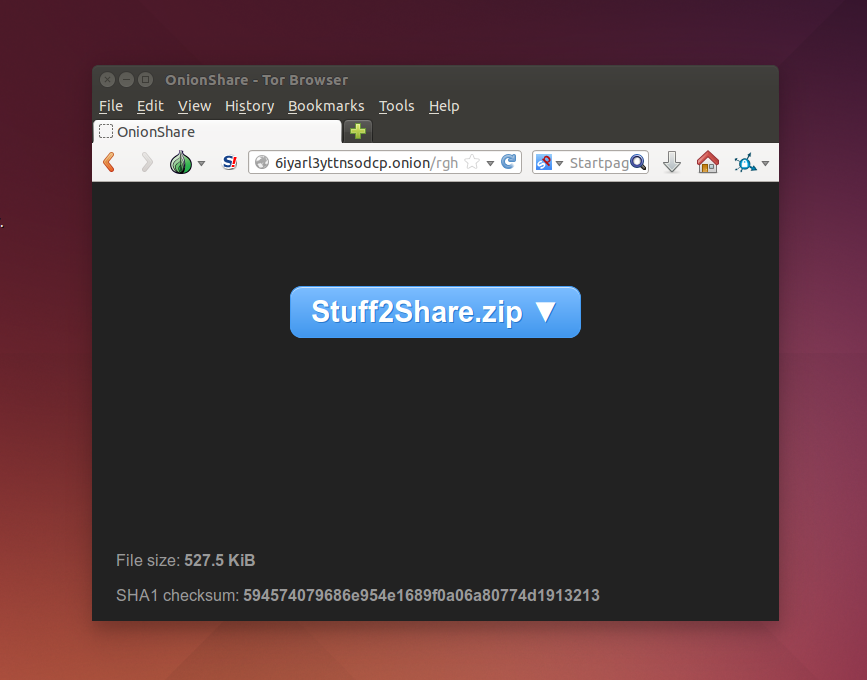867x680 pixels.
Task: Open the Torbutton onion icon
Action: (x=181, y=163)
